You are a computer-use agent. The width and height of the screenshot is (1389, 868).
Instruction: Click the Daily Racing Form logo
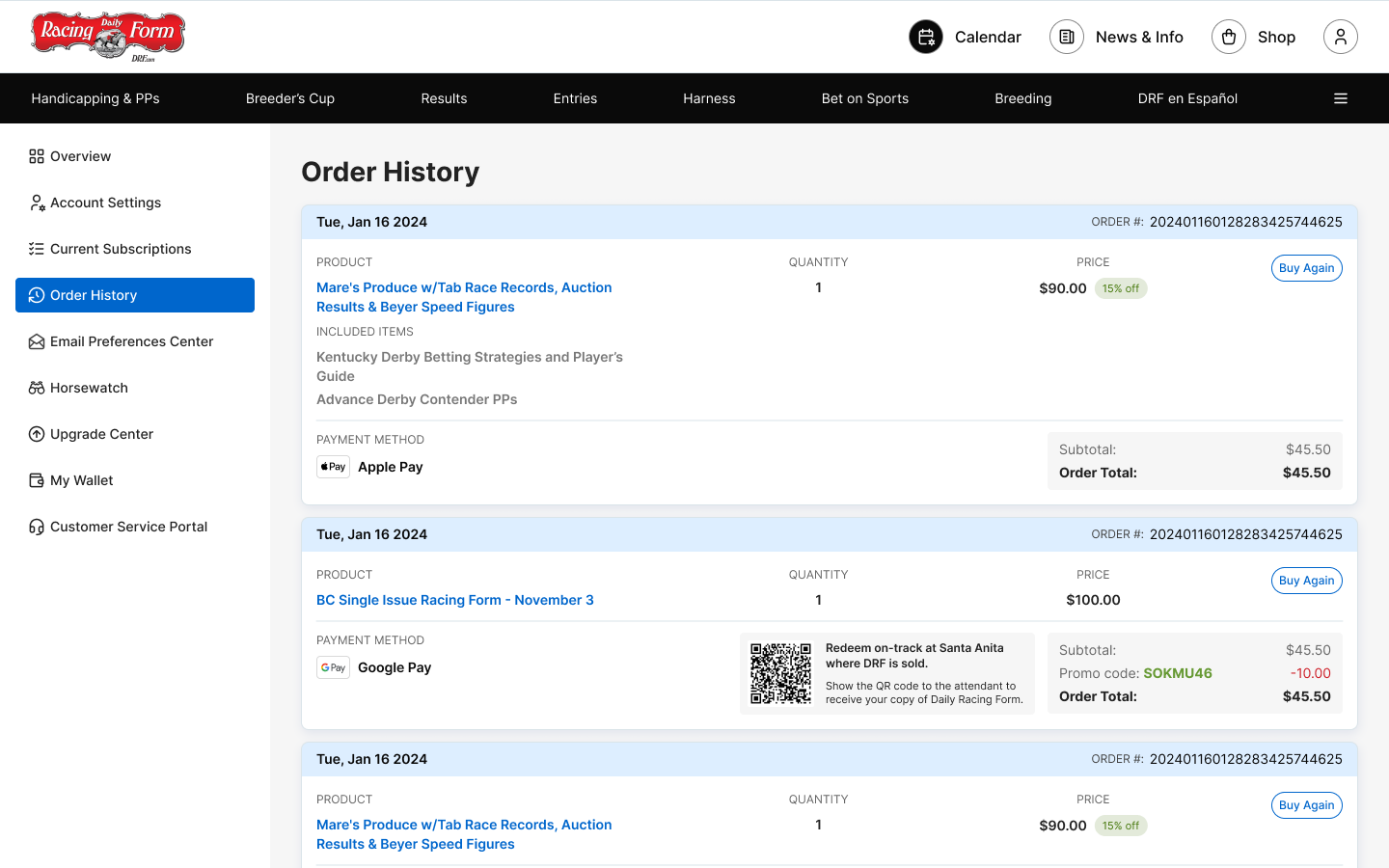(108, 37)
